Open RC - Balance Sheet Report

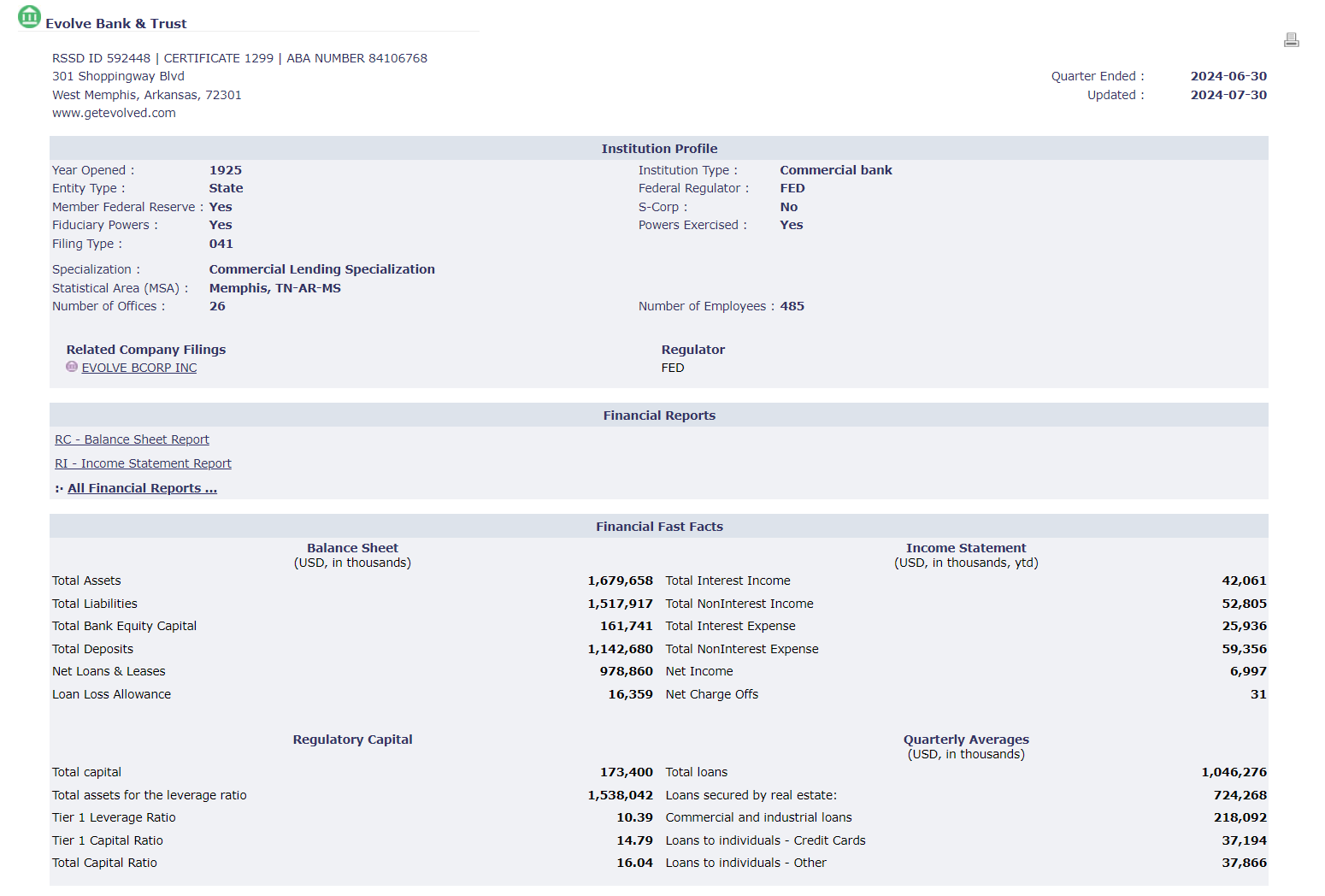132,439
